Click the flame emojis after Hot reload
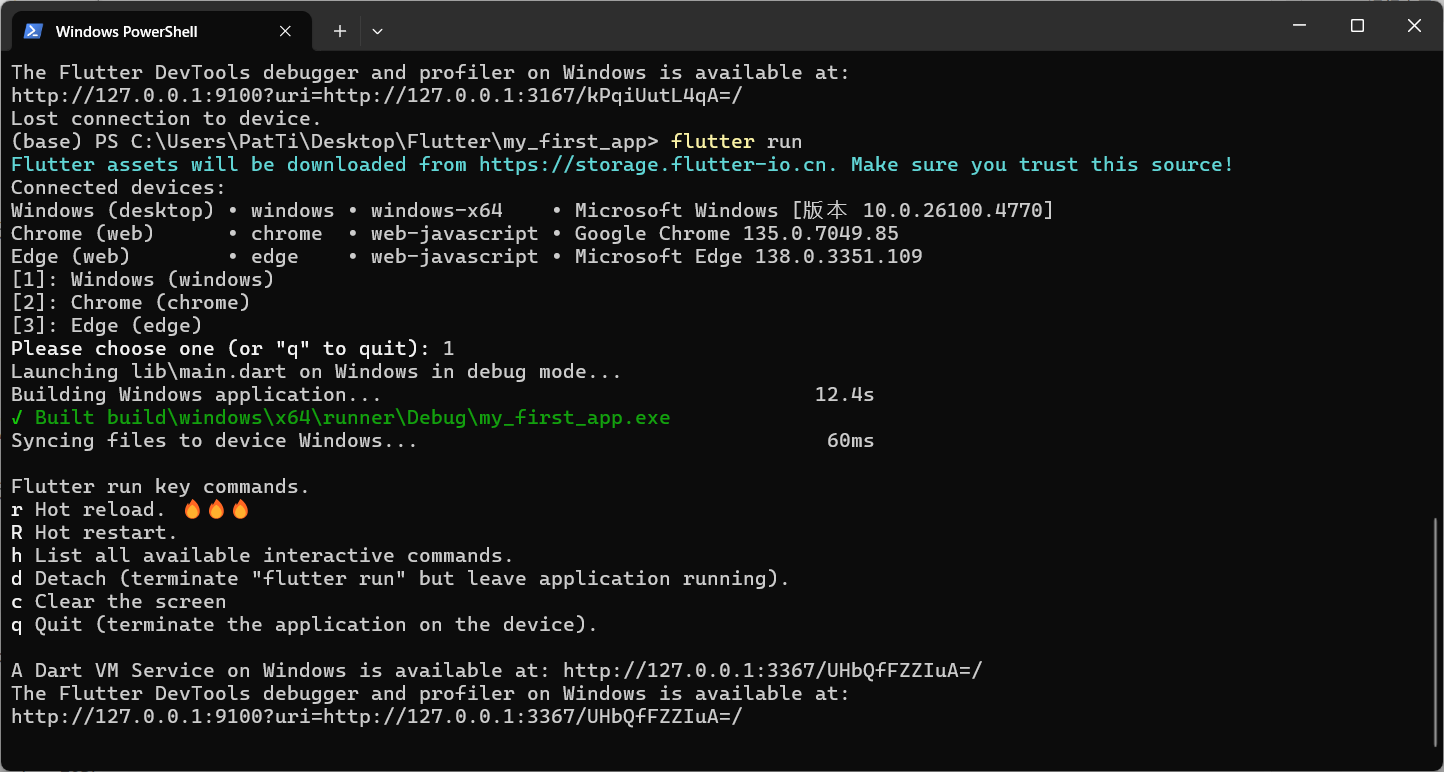The image size is (1444, 772). (216, 509)
